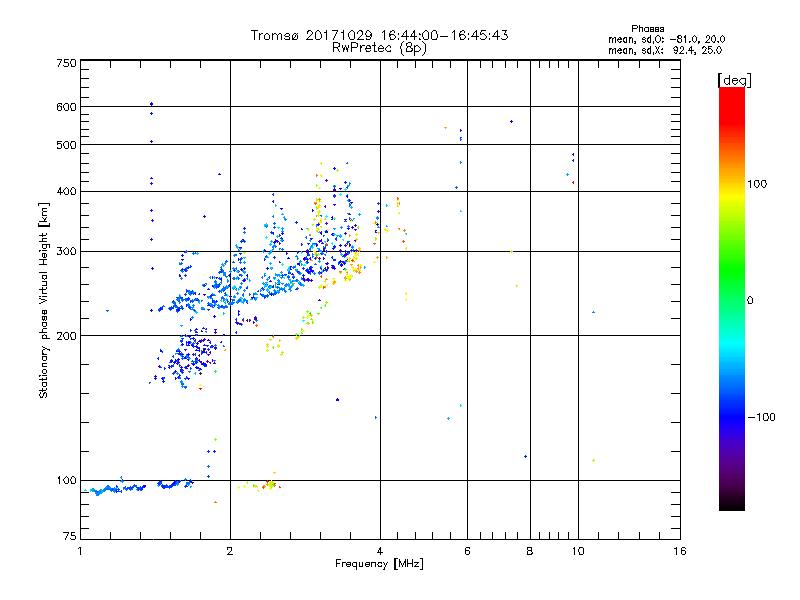
Task: Click the 'mean, sd,X: 92.4, 25.0' line
Action: point(665,50)
